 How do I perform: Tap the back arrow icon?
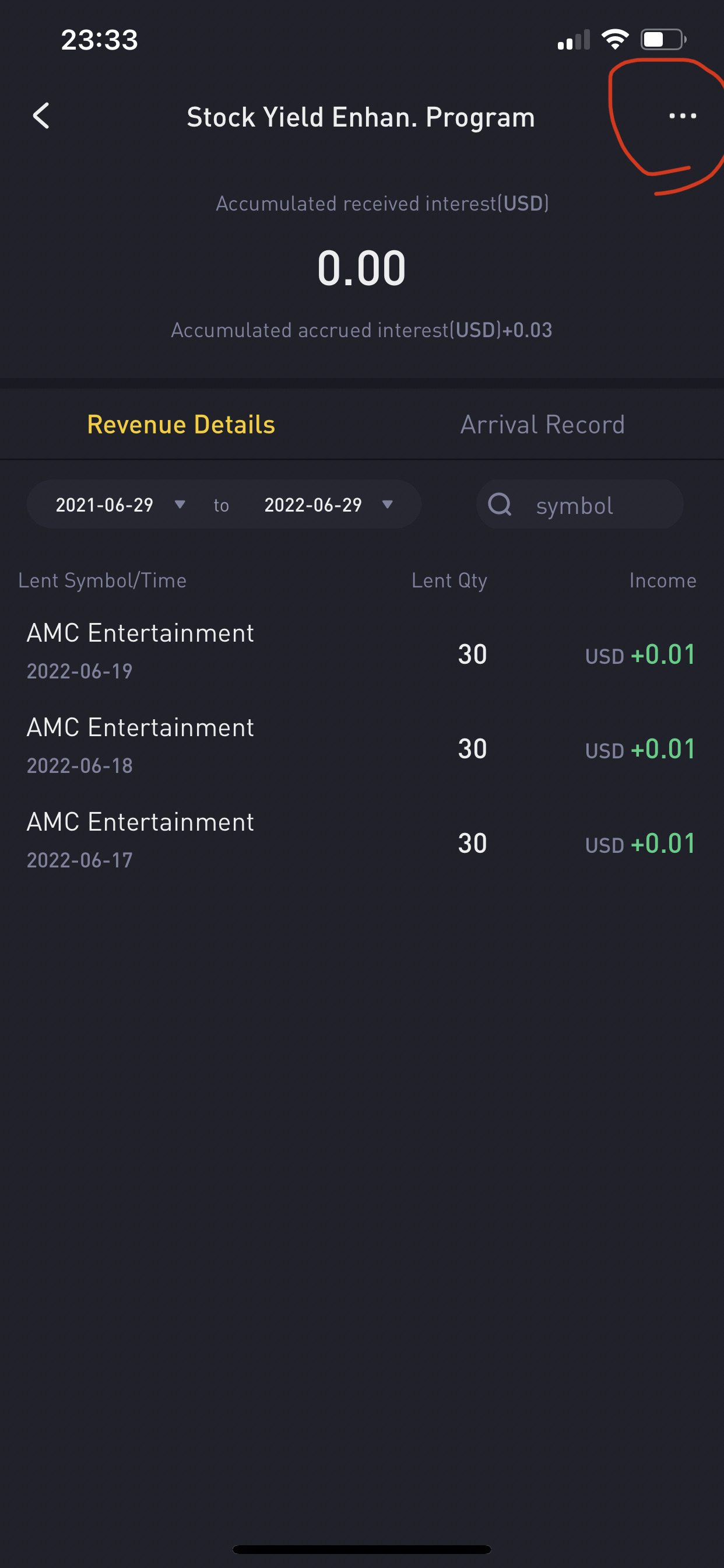(x=41, y=116)
